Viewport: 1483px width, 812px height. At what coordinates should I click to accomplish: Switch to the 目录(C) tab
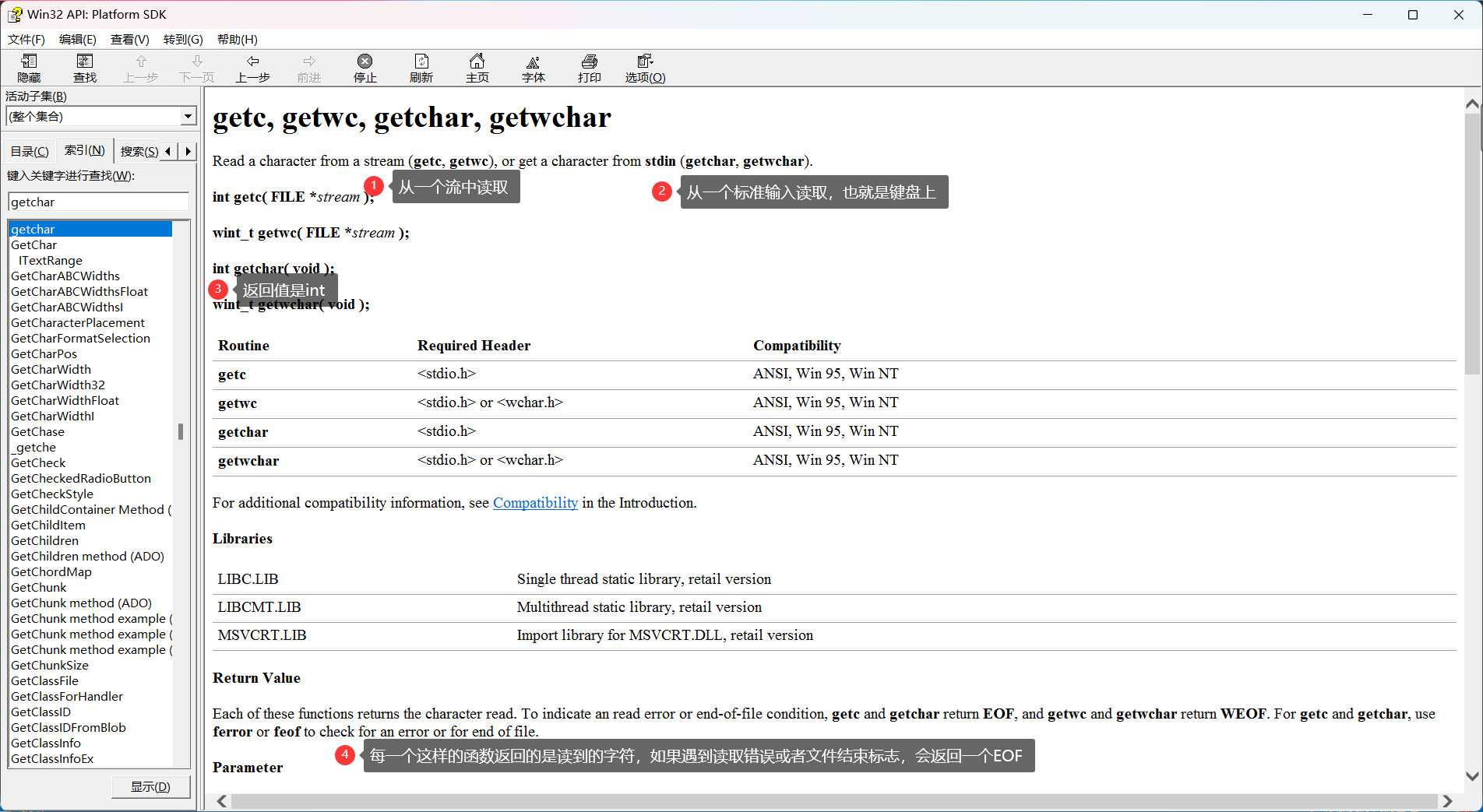pos(29,150)
